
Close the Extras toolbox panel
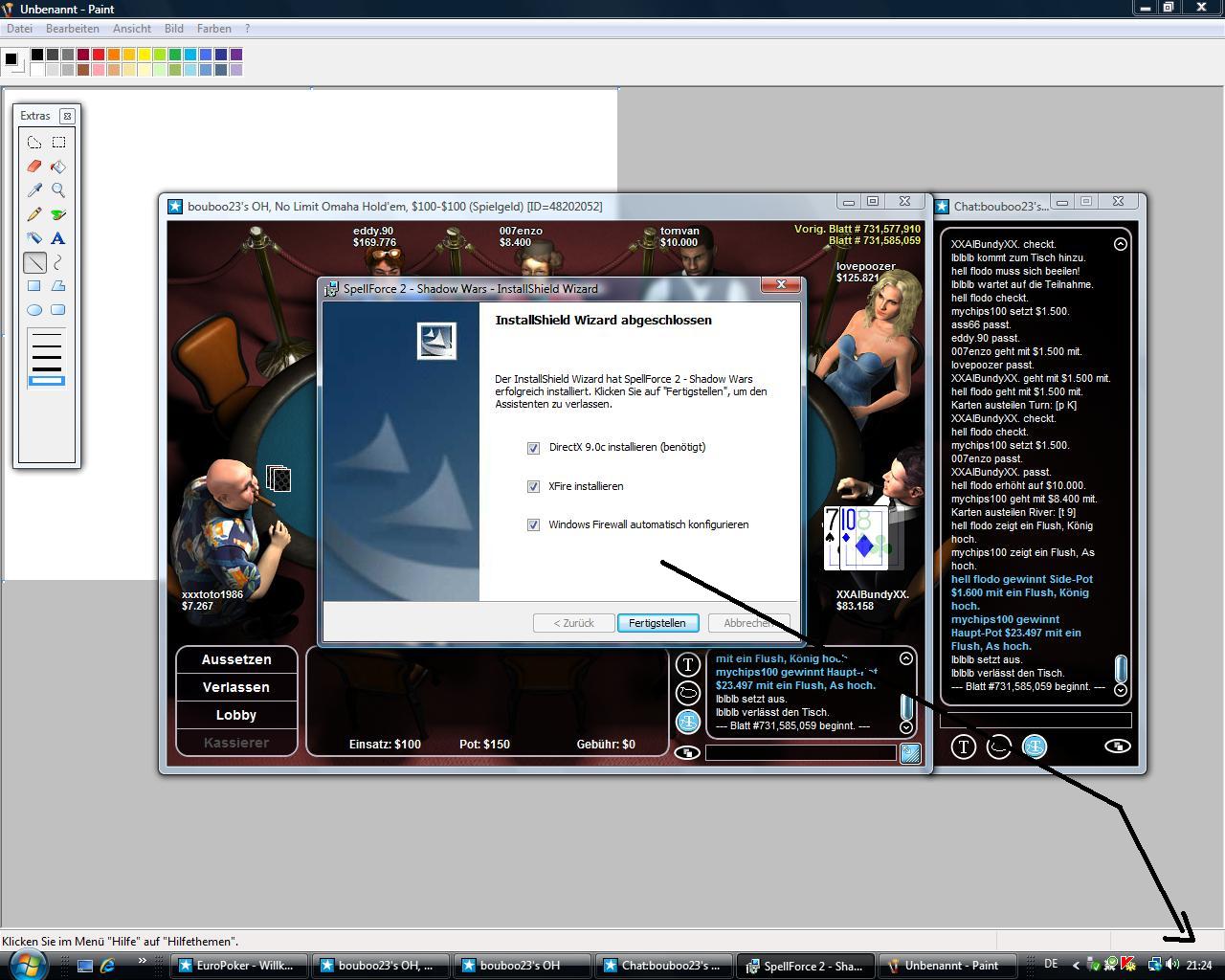pos(67,116)
